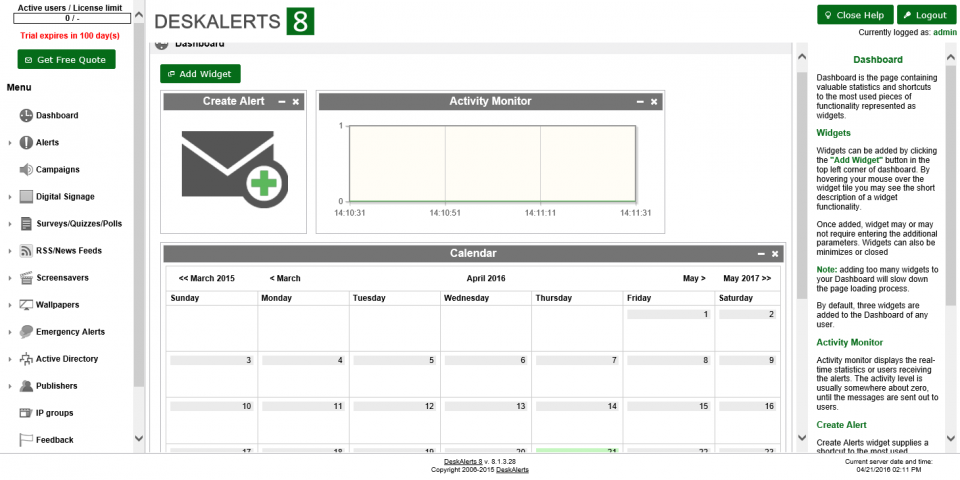
Task: Close the Activity Monitor widget
Action: pos(654,102)
